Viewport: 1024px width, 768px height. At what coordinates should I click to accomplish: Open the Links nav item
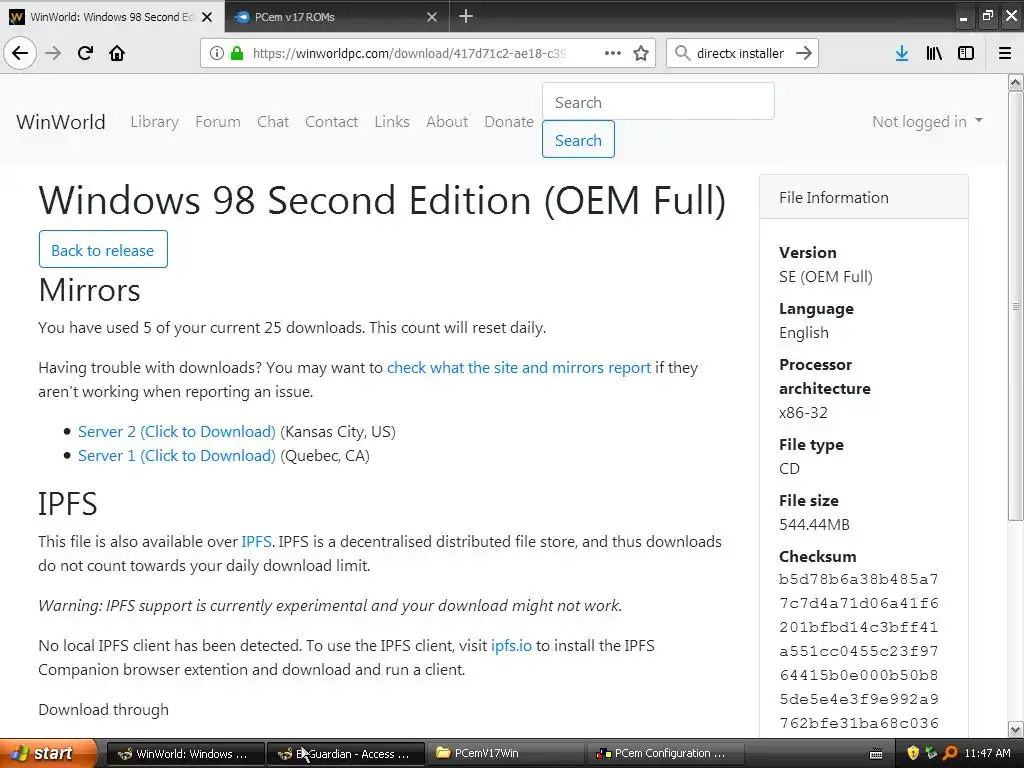point(392,121)
